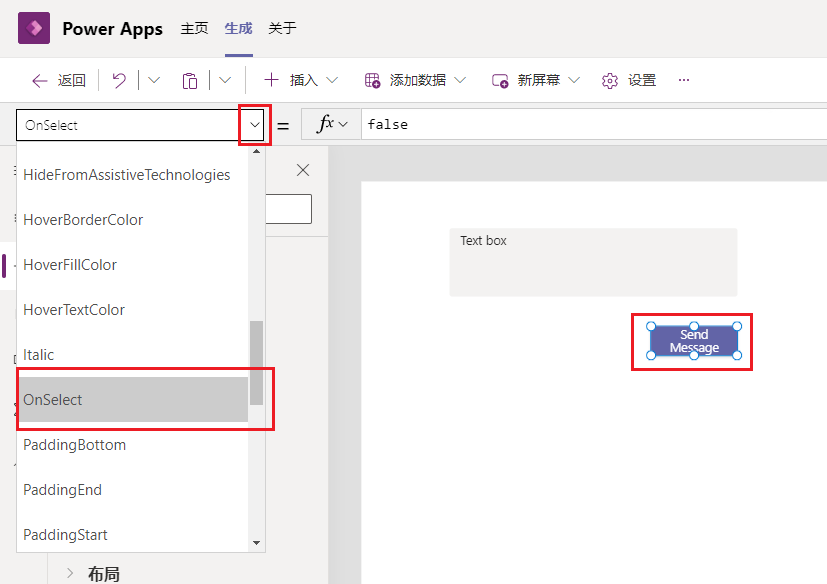Click the undo icon
The height and width of the screenshot is (584, 827).
(119, 80)
